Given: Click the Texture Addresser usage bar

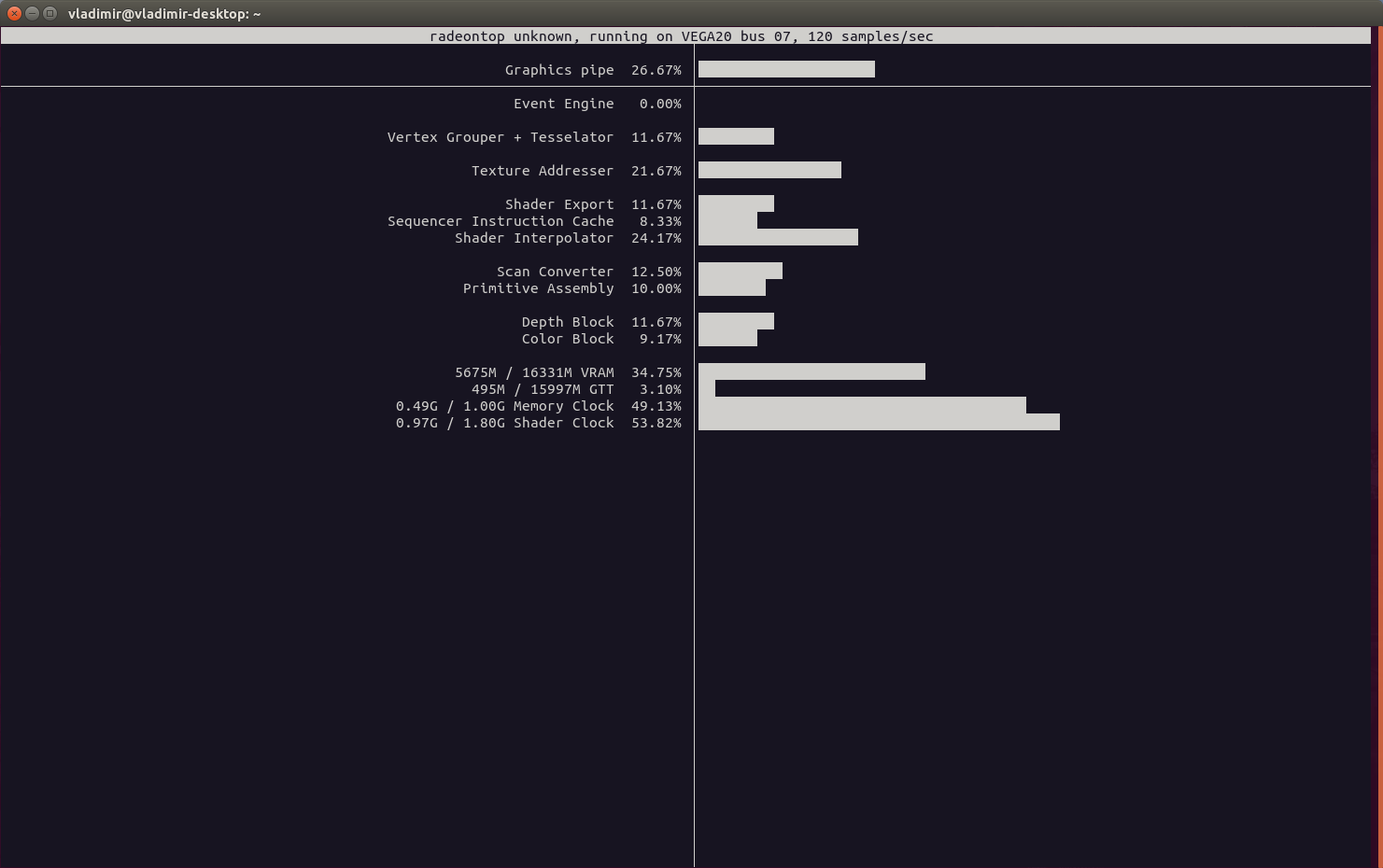Looking at the screenshot, I should (769, 170).
